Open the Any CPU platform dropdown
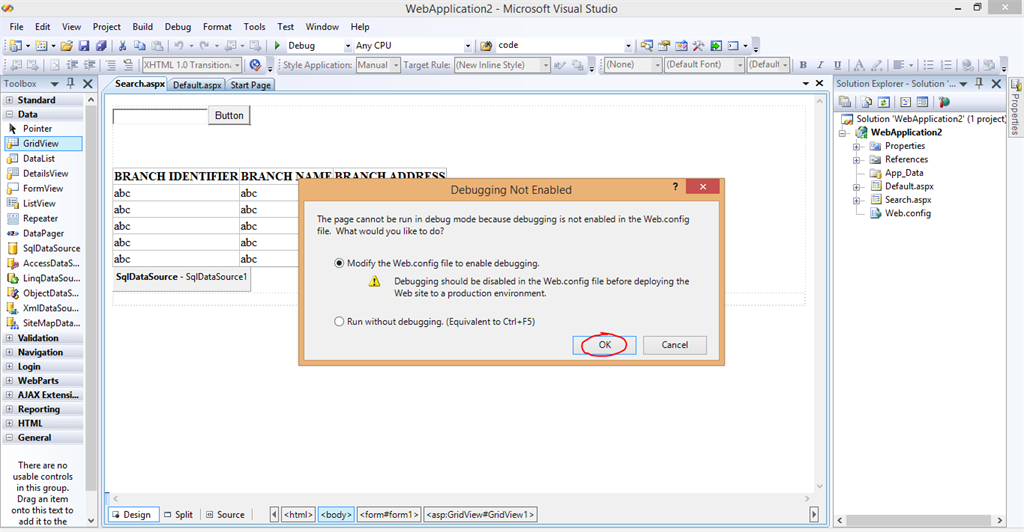The height and width of the screenshot is (532, 1024). coord(468,46)
